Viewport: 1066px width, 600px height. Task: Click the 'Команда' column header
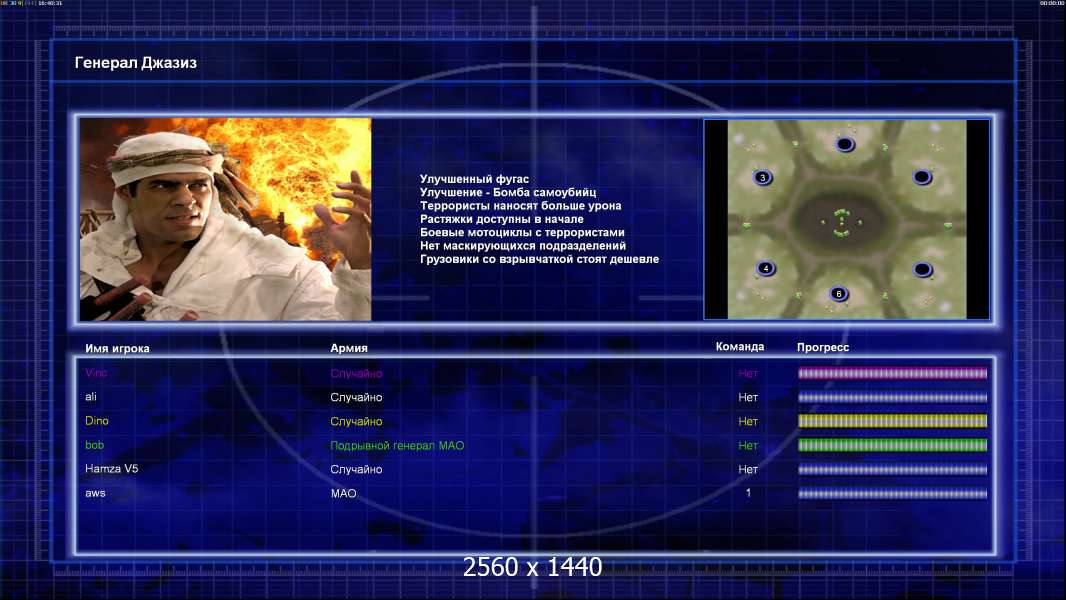click(x=740, y=347)
